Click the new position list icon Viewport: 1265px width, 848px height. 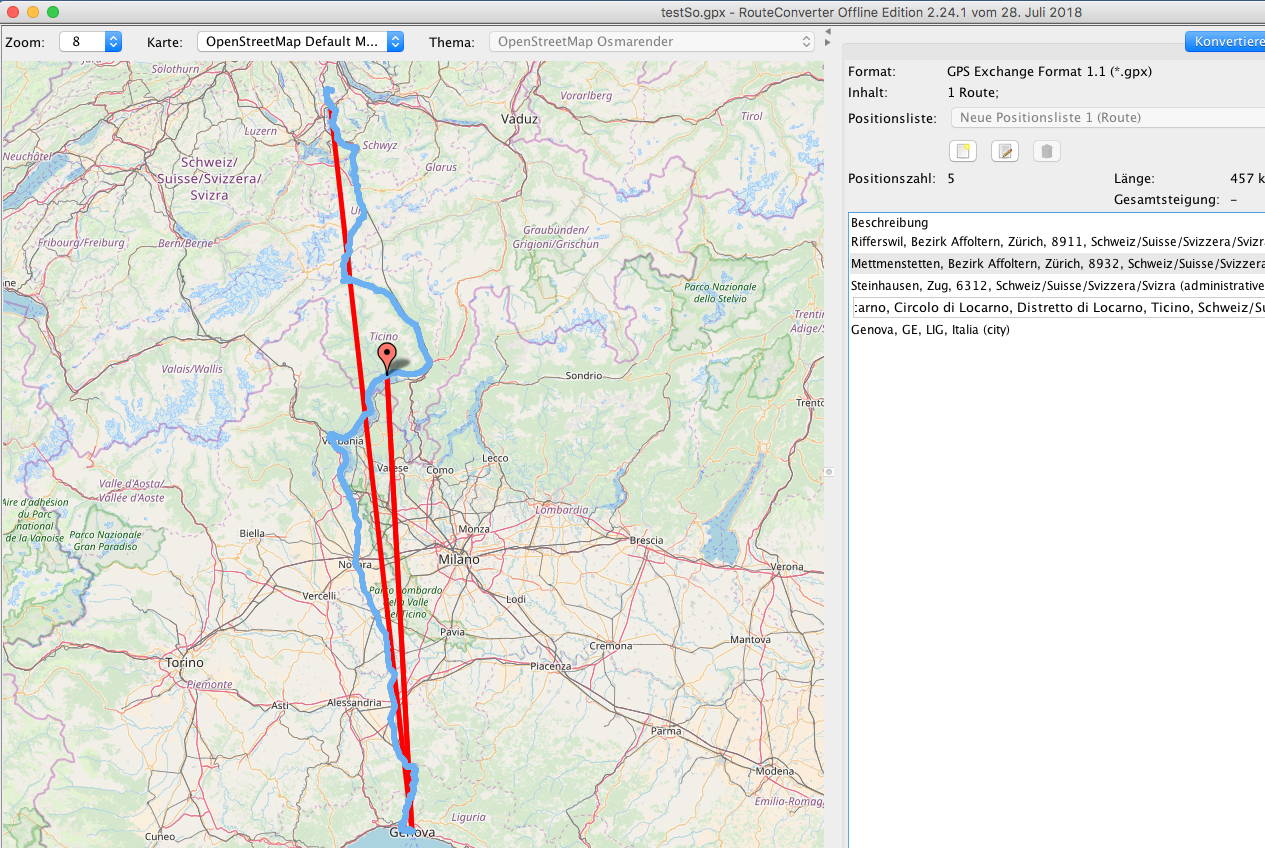point(962,152)
